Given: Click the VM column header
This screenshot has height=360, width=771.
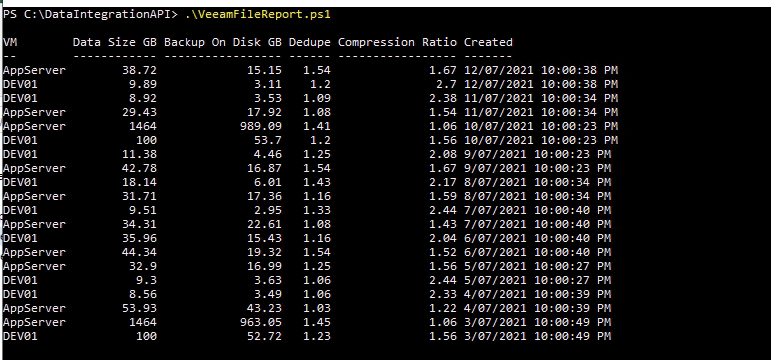Looking at the screenshot, I should pos(10,42).
